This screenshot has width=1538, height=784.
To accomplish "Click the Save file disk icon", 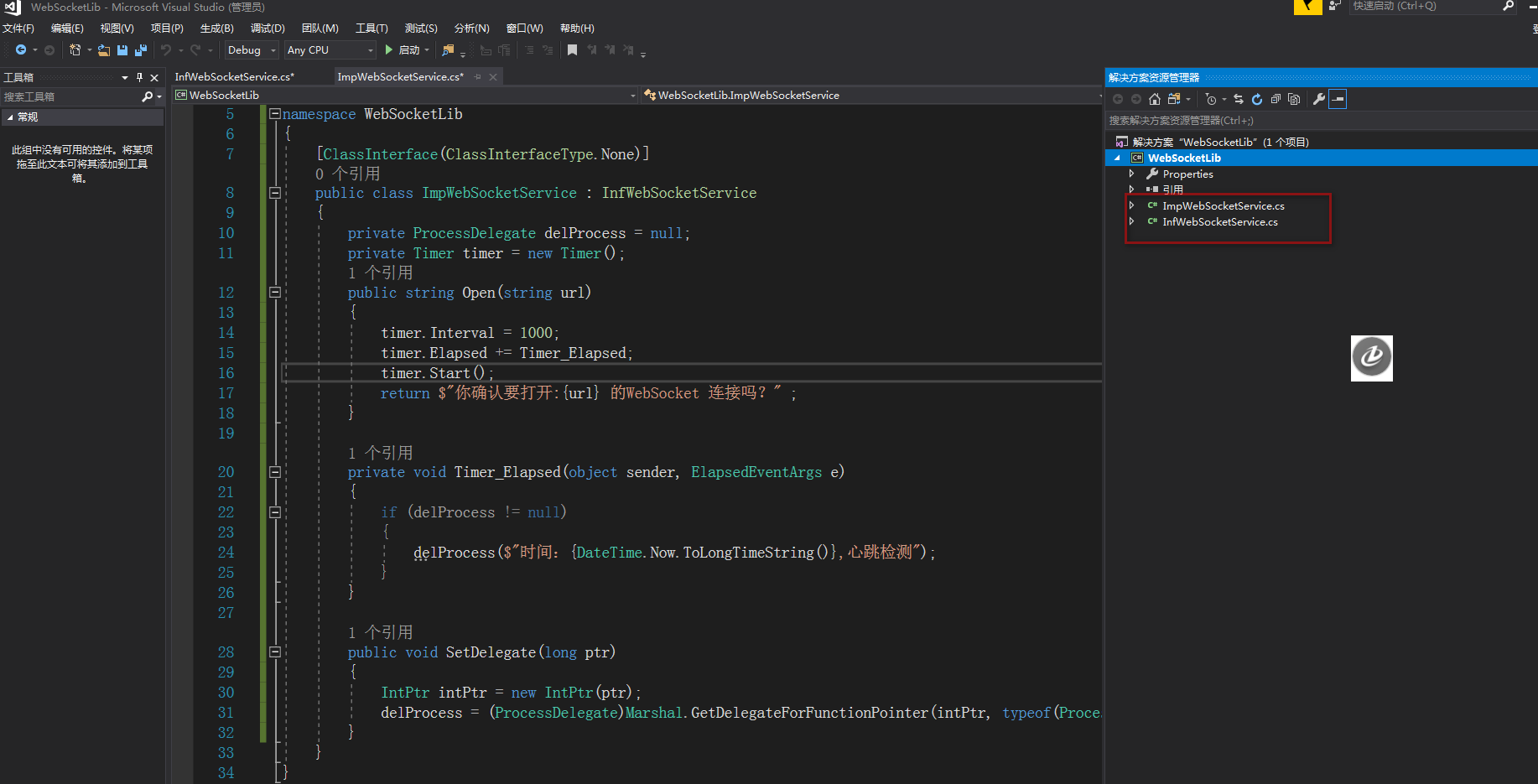I will point(122,50).
